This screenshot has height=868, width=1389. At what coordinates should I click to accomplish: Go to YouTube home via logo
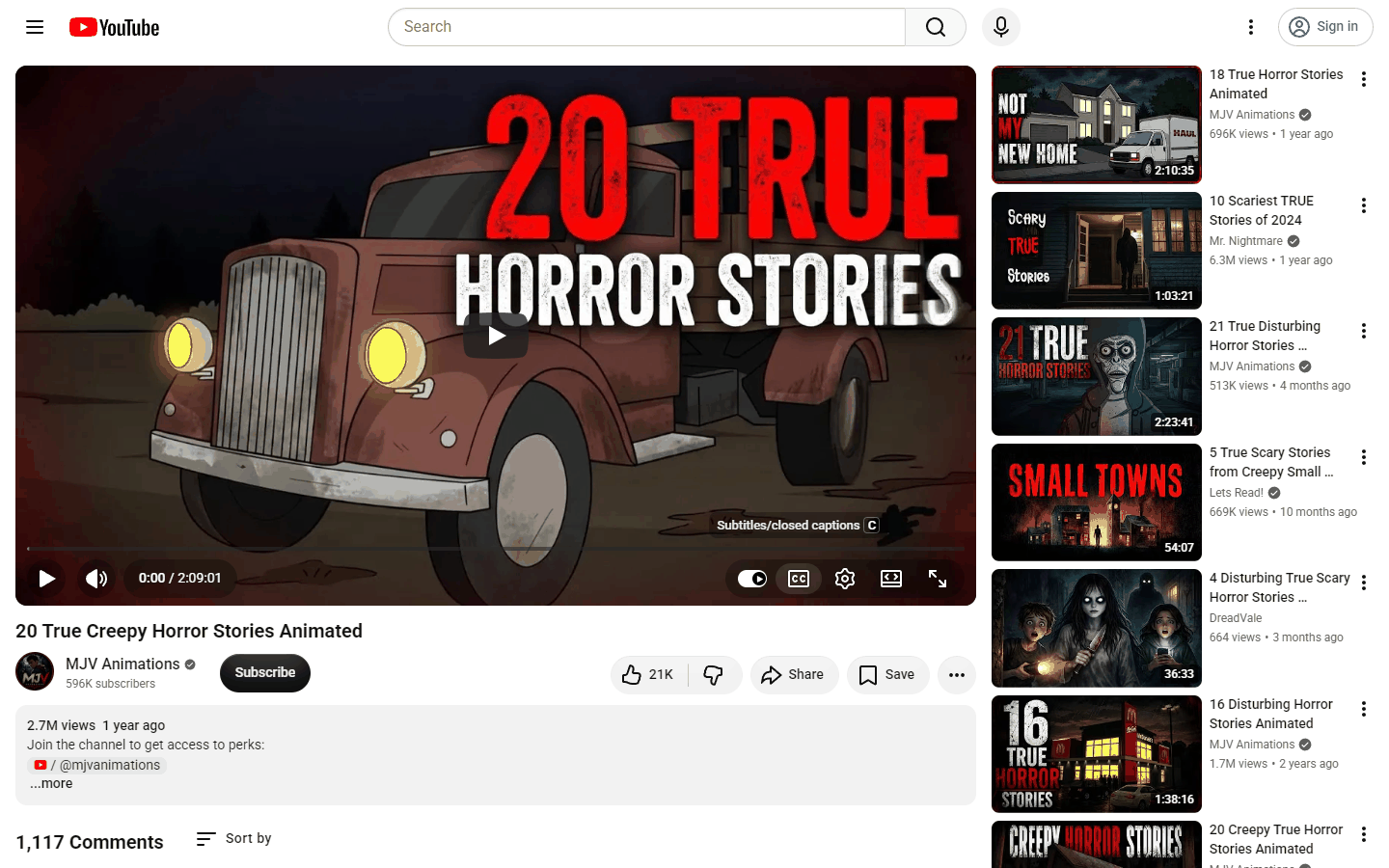pyautogui.click(x=114, y=27)
